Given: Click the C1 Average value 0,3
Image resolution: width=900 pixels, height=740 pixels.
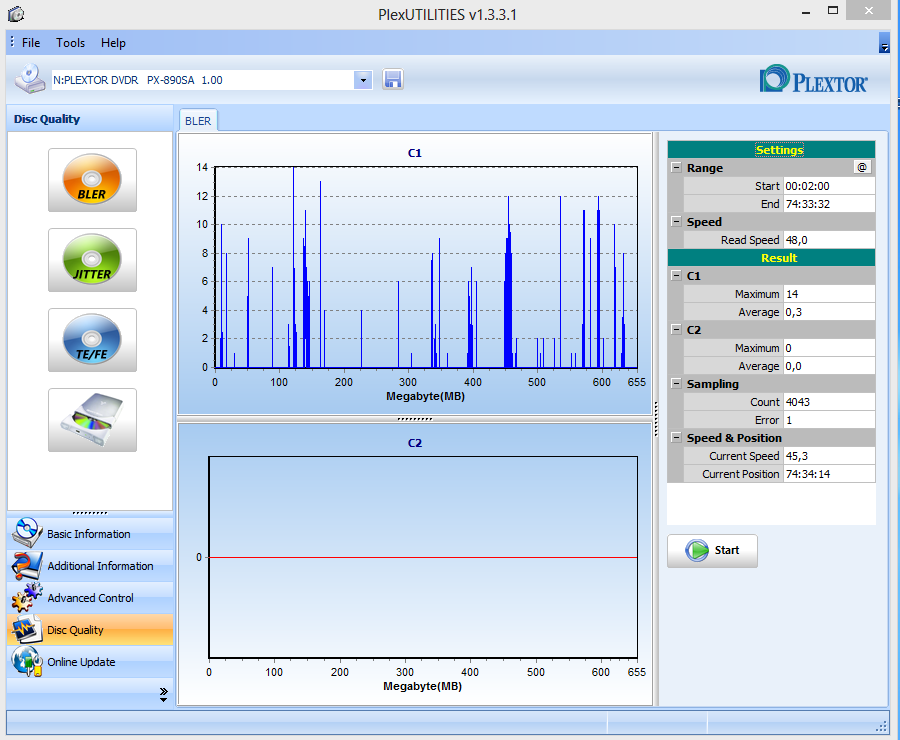Looking at the screenshot, I should (x=829, y=312).
